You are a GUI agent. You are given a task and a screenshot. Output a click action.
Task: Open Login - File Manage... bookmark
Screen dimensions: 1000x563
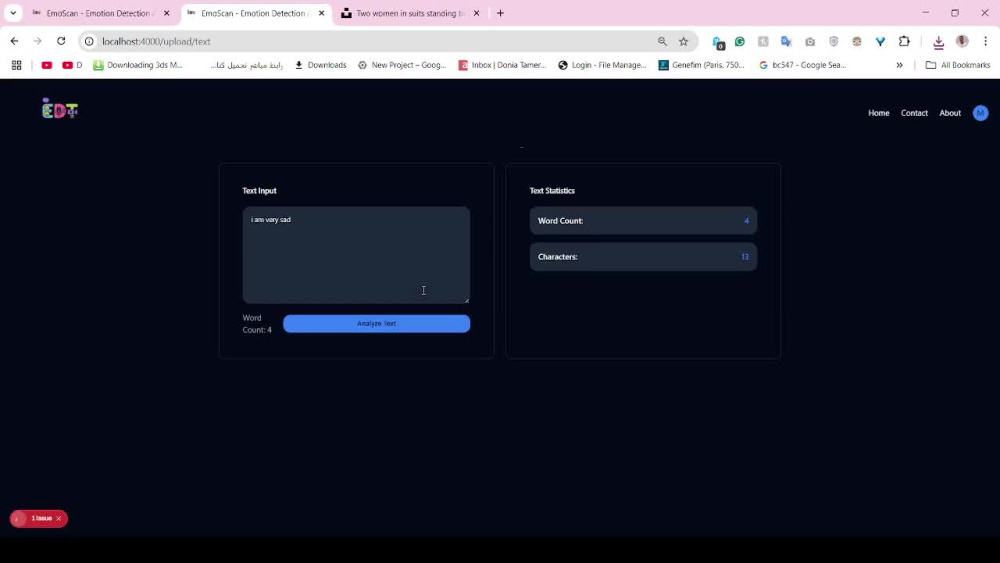pyautogui.click(x=603, y=65)
